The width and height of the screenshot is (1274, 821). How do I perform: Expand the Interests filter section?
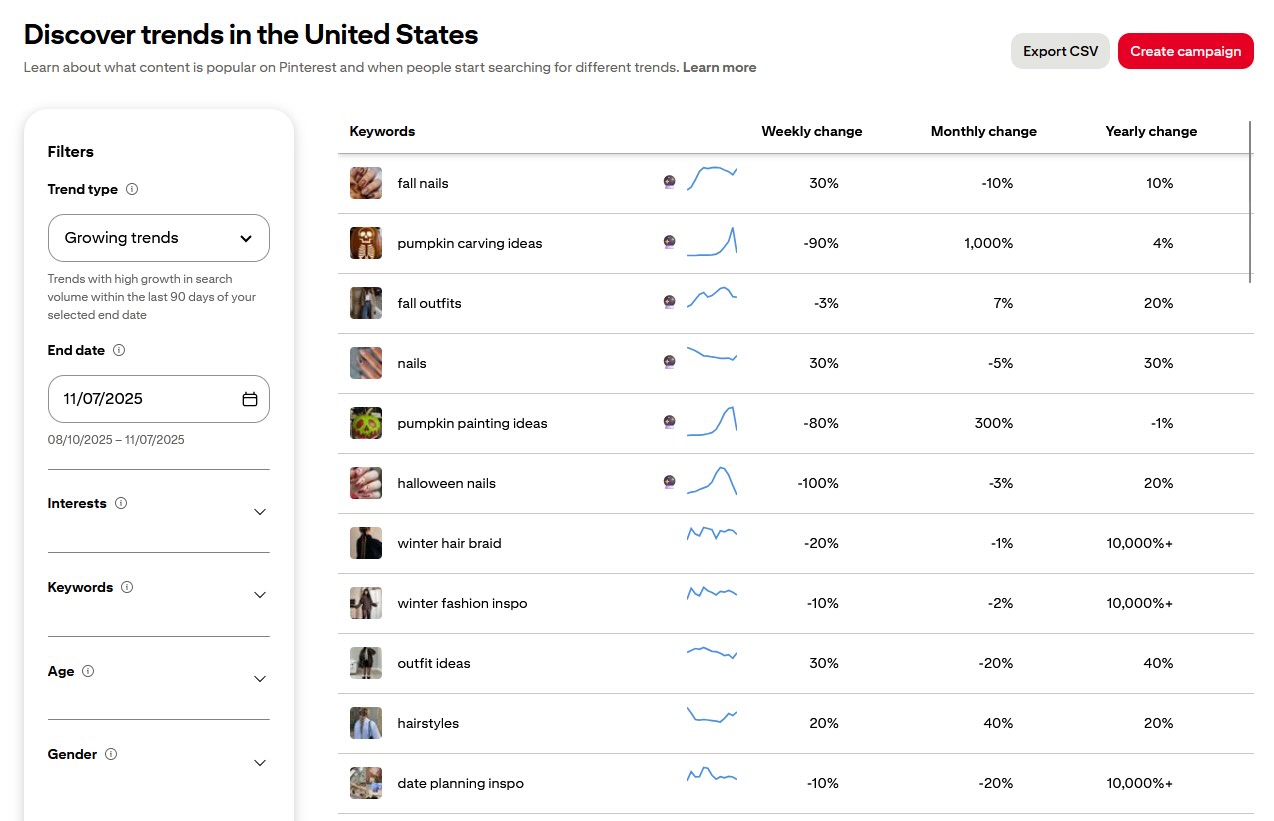pos(260,511)
